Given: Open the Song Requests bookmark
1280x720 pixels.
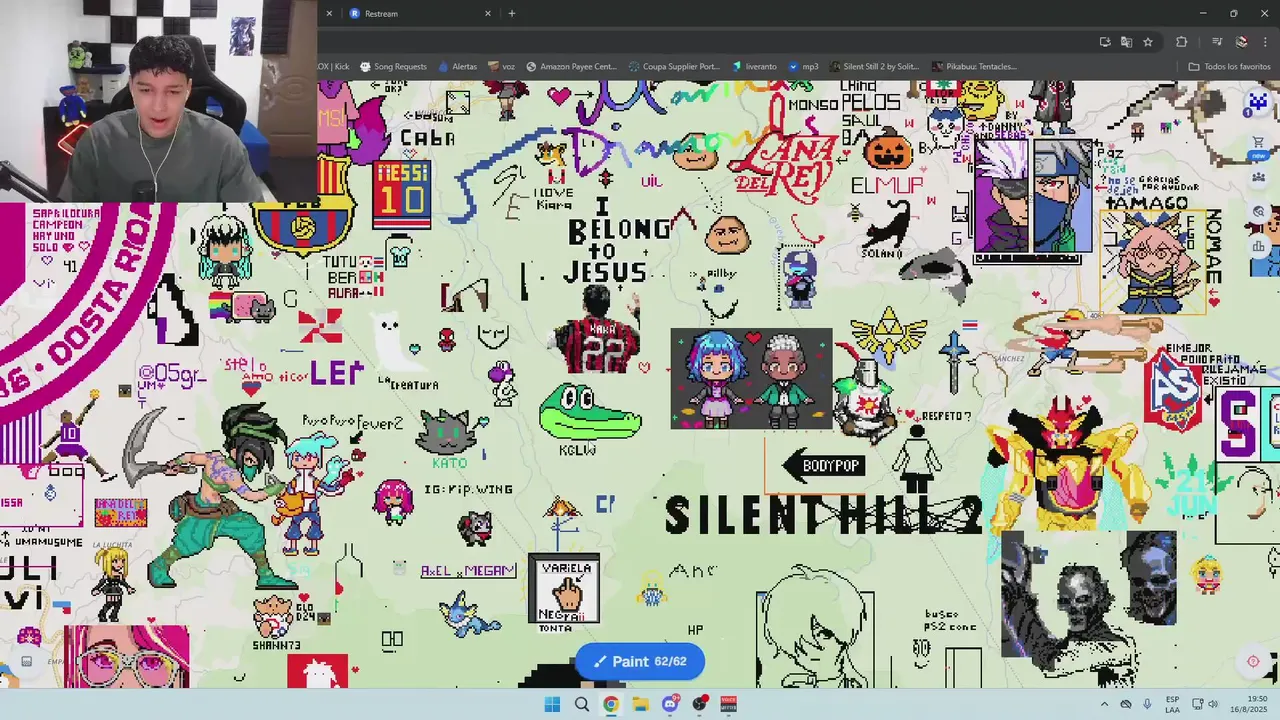Looking at the screenshot, I should pos(393,67).
